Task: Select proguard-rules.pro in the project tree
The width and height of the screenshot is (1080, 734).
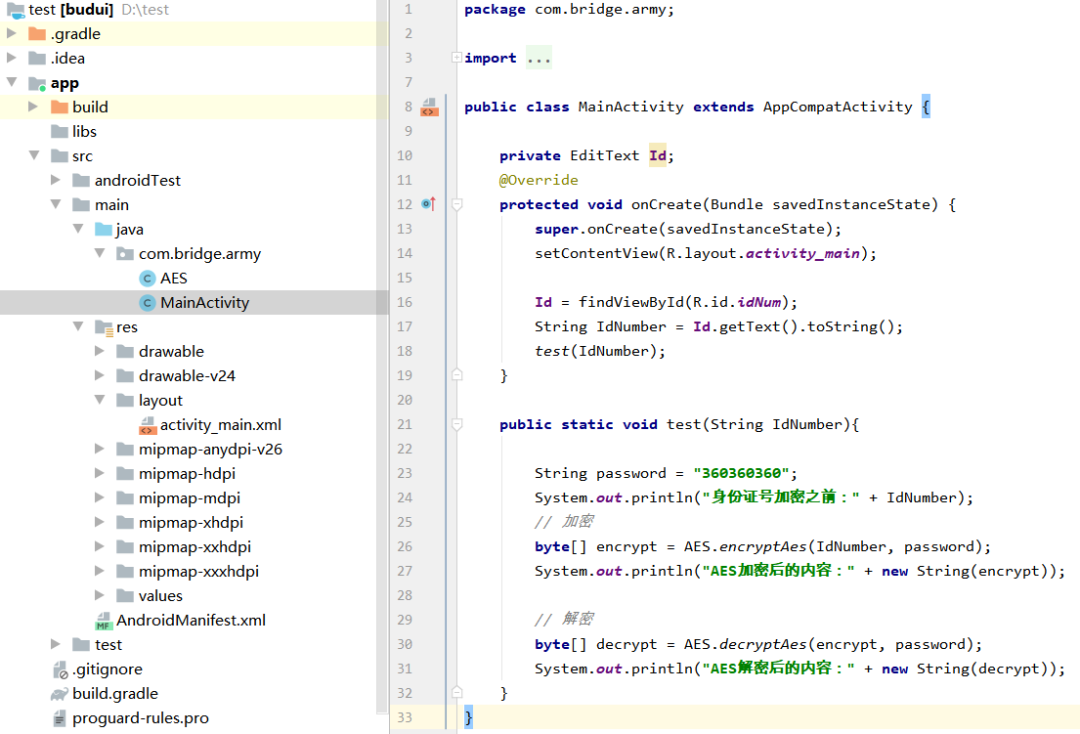Action: click(141, 718)
